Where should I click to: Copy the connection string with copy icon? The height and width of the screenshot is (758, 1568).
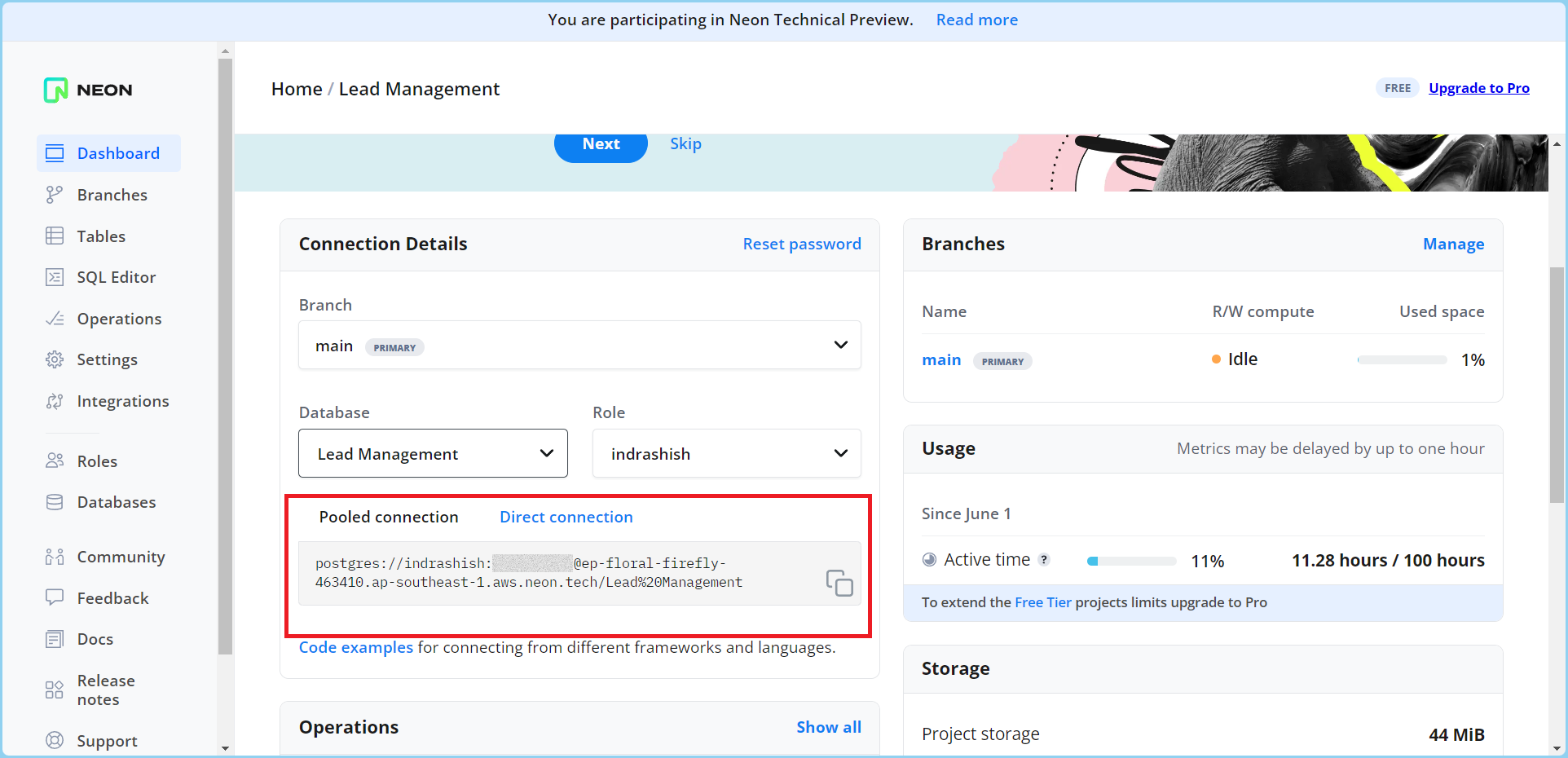839,583
